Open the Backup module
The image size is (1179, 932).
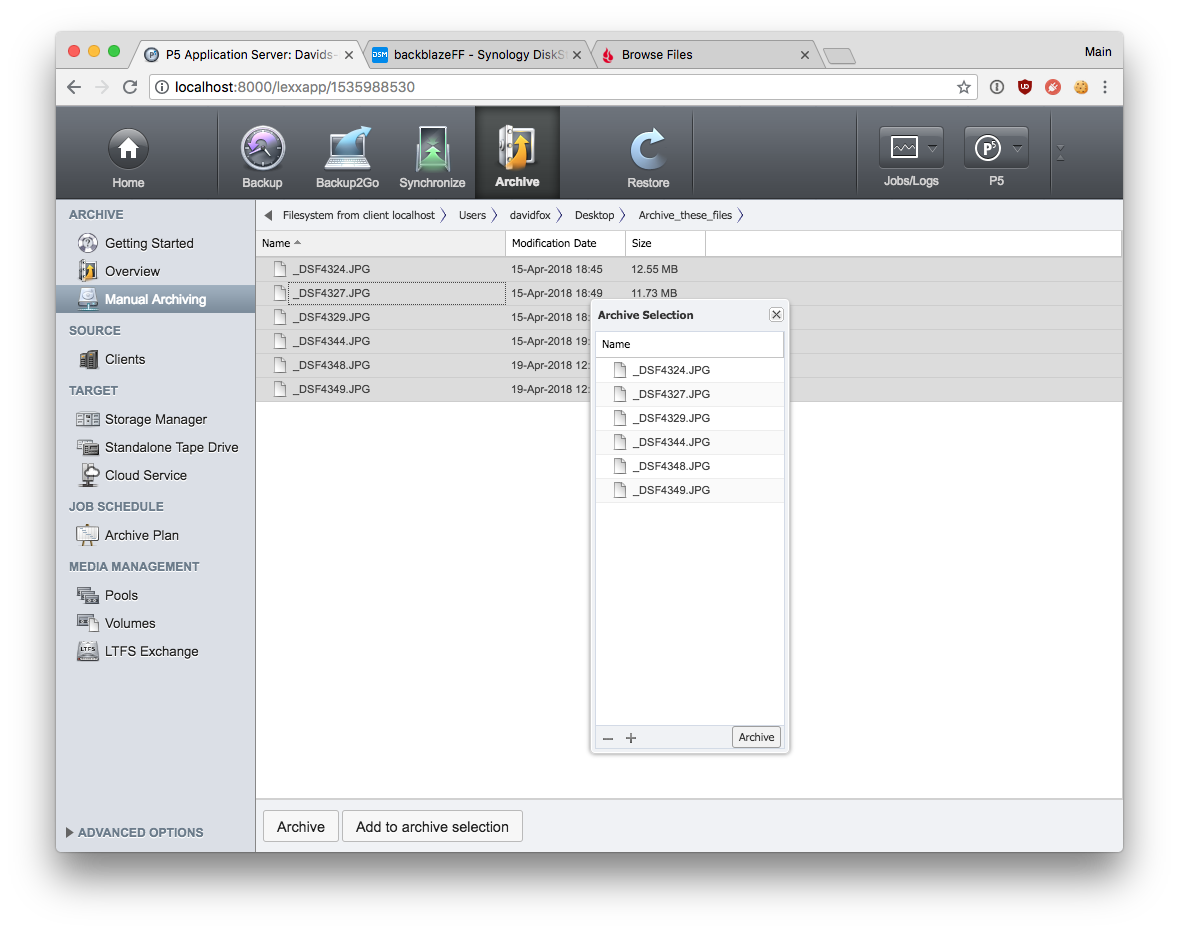tap(262, 157)
